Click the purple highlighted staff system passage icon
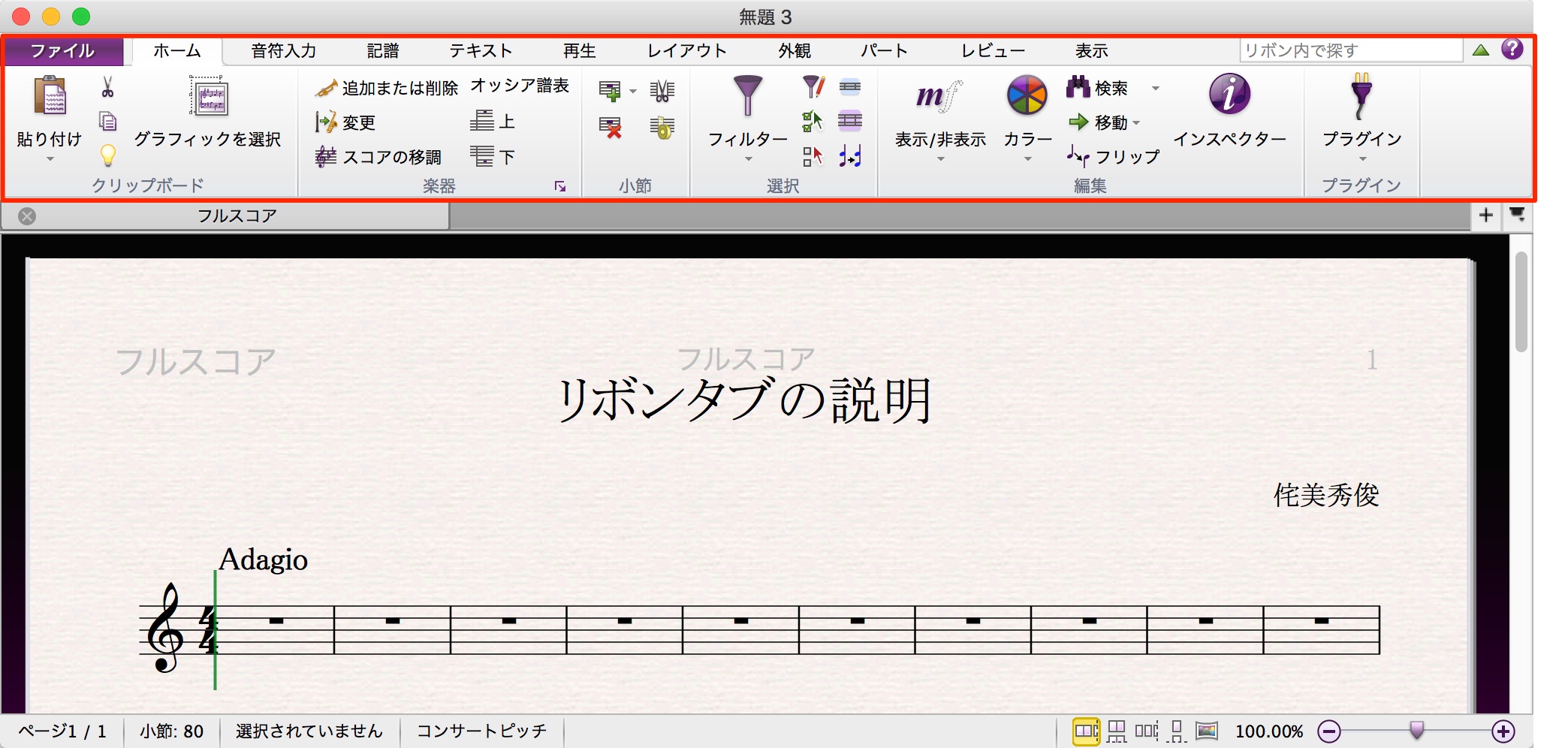The height and width of the screenshot is (748, 1568). pyautogui.click(x=849, y=120)
